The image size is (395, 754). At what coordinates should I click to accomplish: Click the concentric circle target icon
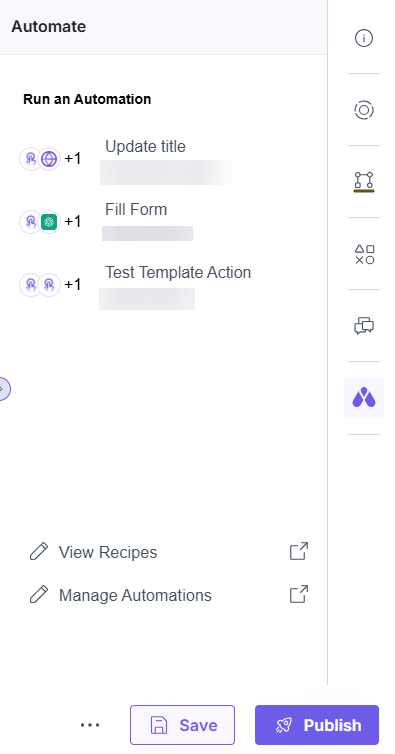364,110
